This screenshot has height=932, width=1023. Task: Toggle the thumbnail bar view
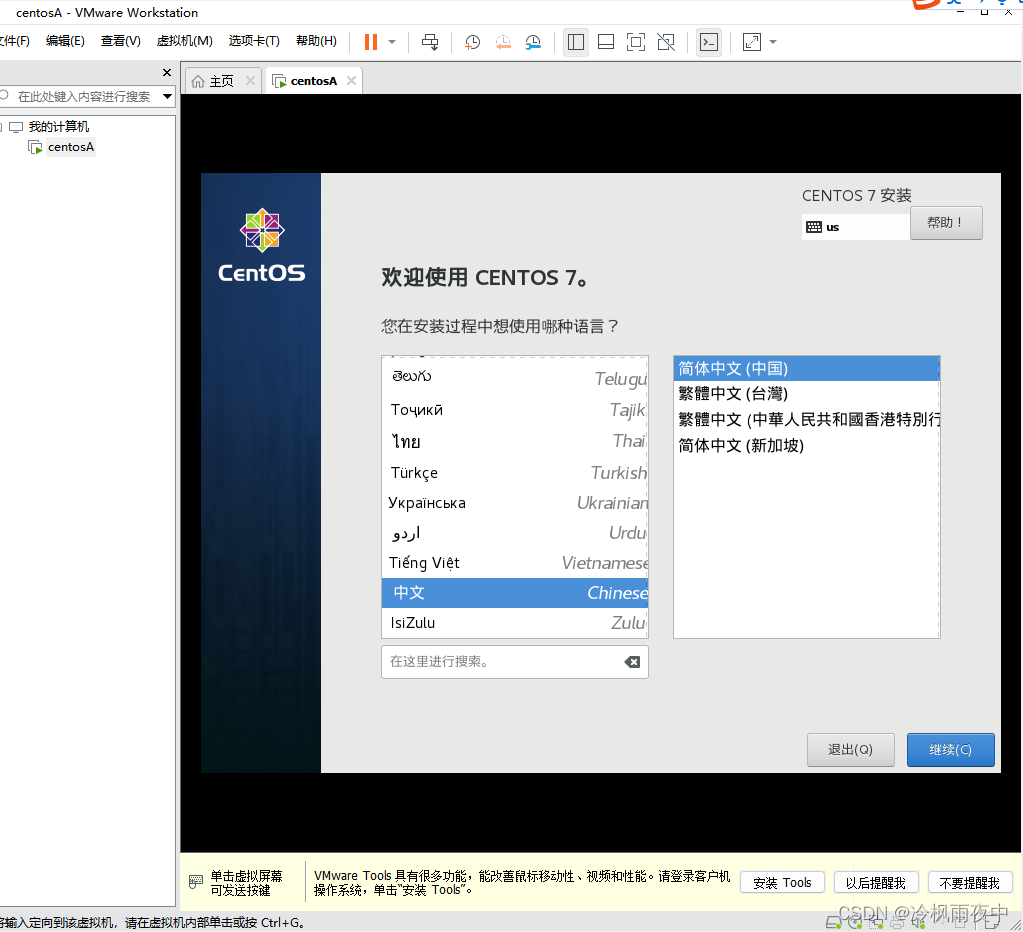[605, 42]
